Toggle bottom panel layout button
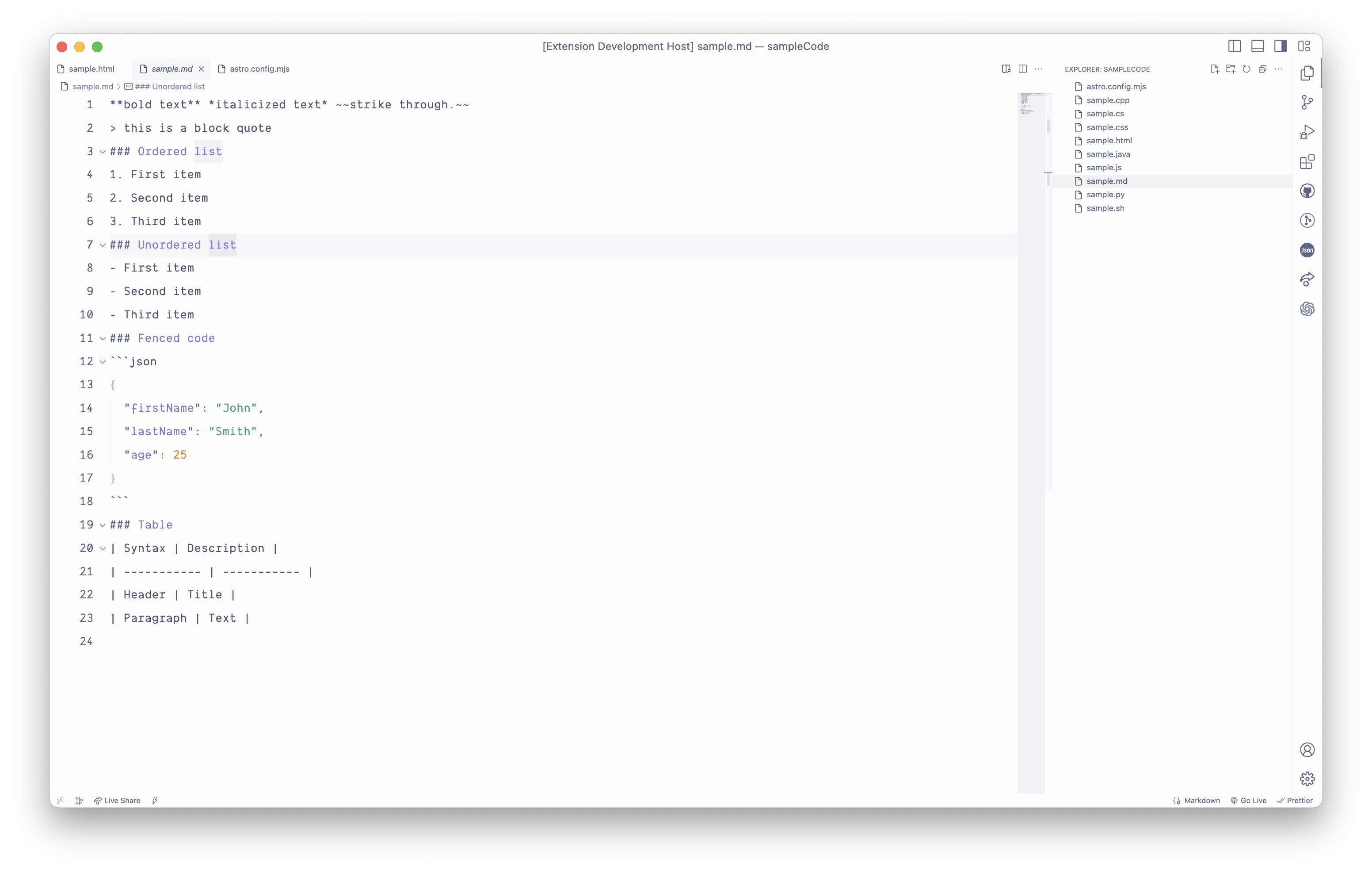This screenshot has height=873, width=1372. pyautogui.click(x=1258, y=46)
